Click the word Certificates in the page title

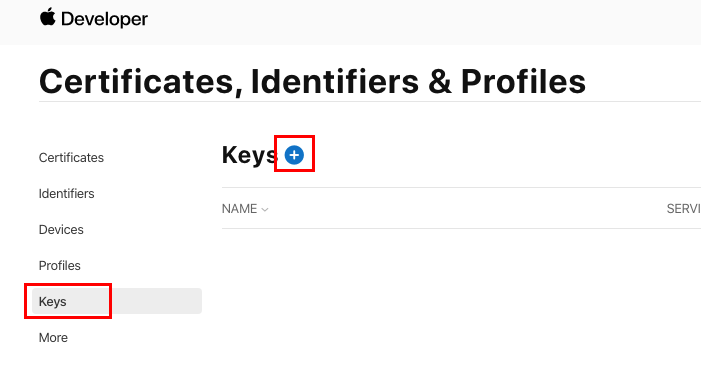pos(140,81)
